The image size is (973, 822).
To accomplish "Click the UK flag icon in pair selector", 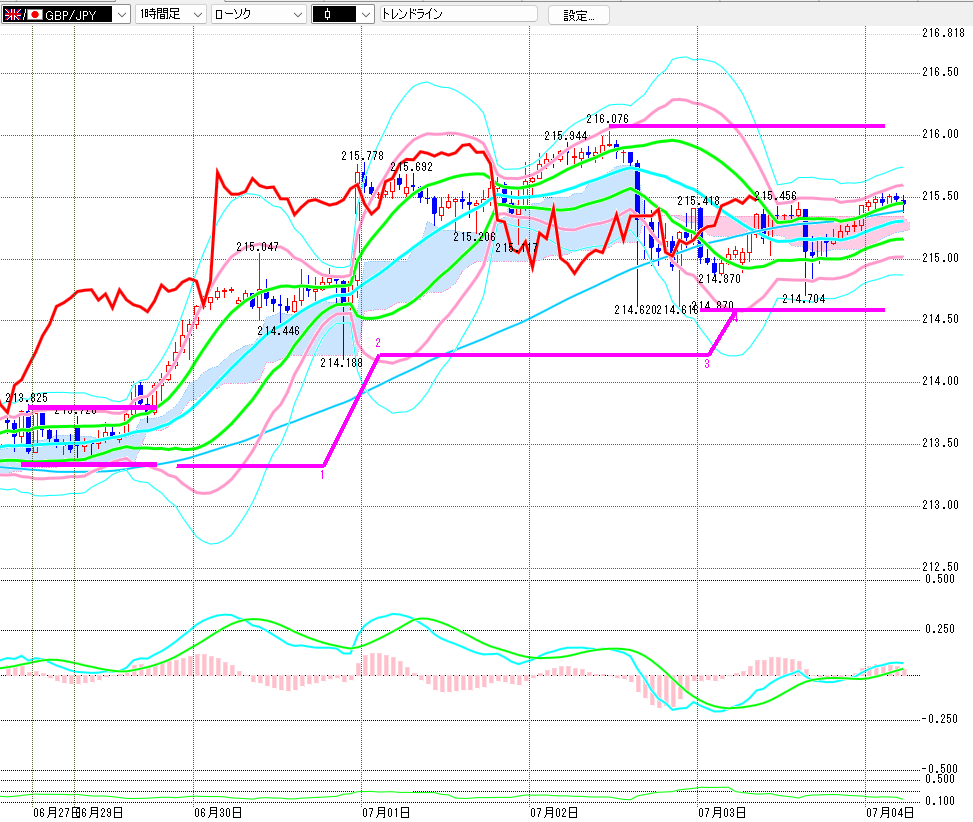I will click(x=12, y=14).
